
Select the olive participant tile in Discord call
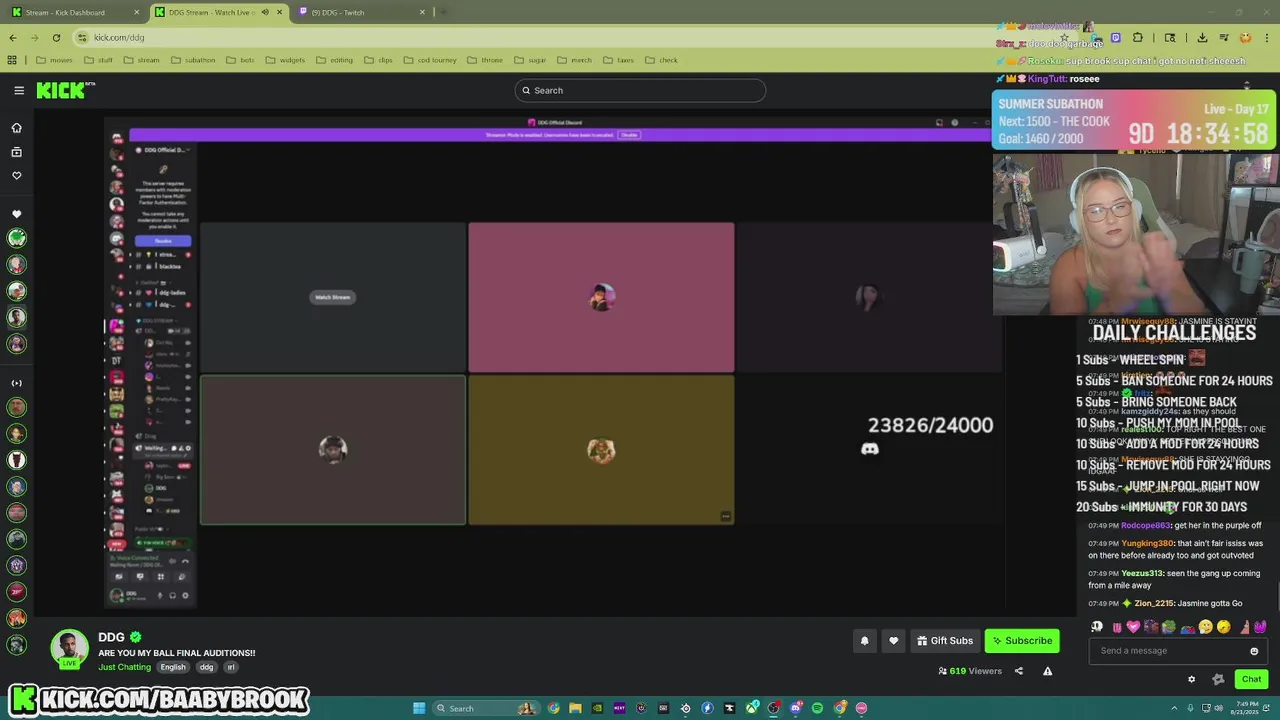coord(601,450)
